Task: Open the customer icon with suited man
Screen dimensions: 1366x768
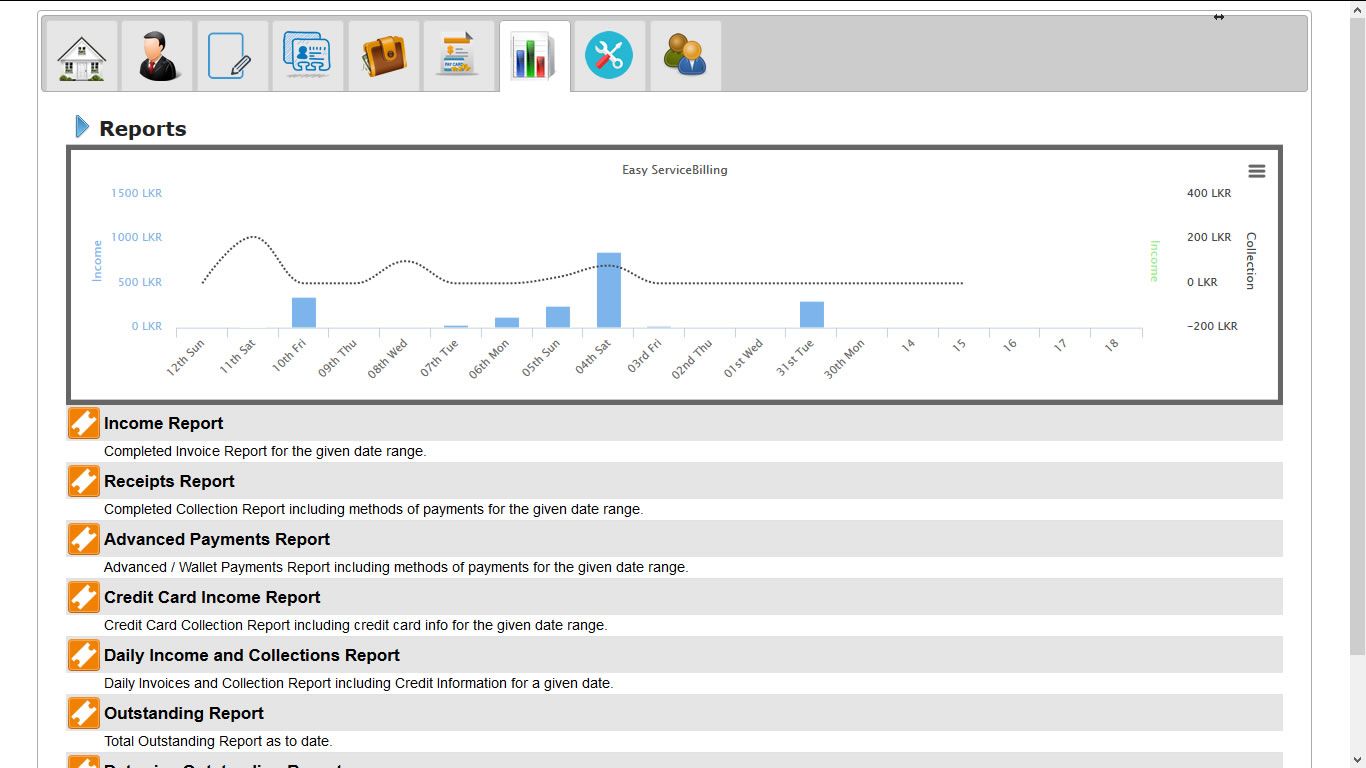Action: point(157,56)
